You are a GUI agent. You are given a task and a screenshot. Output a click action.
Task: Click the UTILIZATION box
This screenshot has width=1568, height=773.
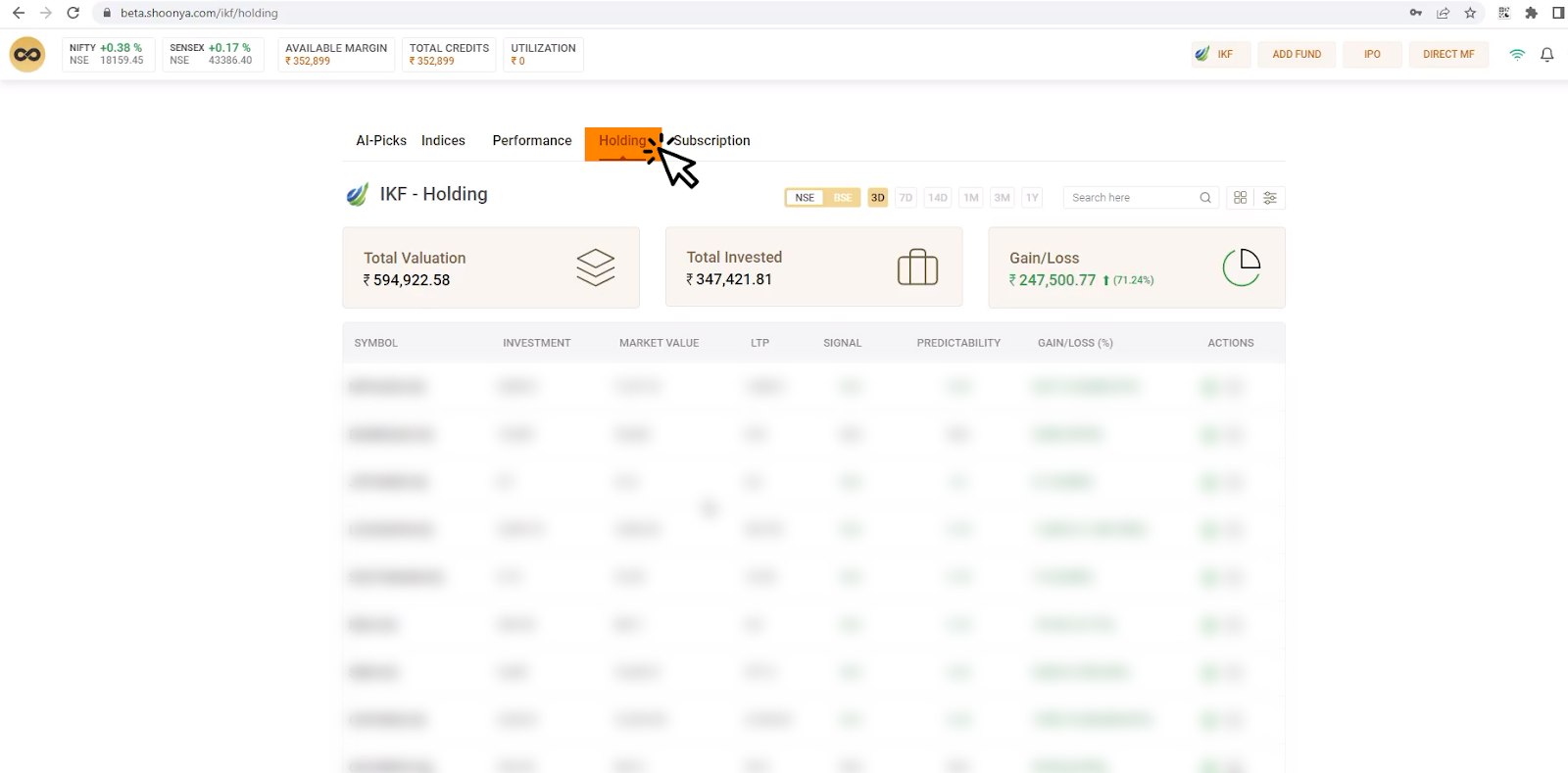tap(543, 54)
